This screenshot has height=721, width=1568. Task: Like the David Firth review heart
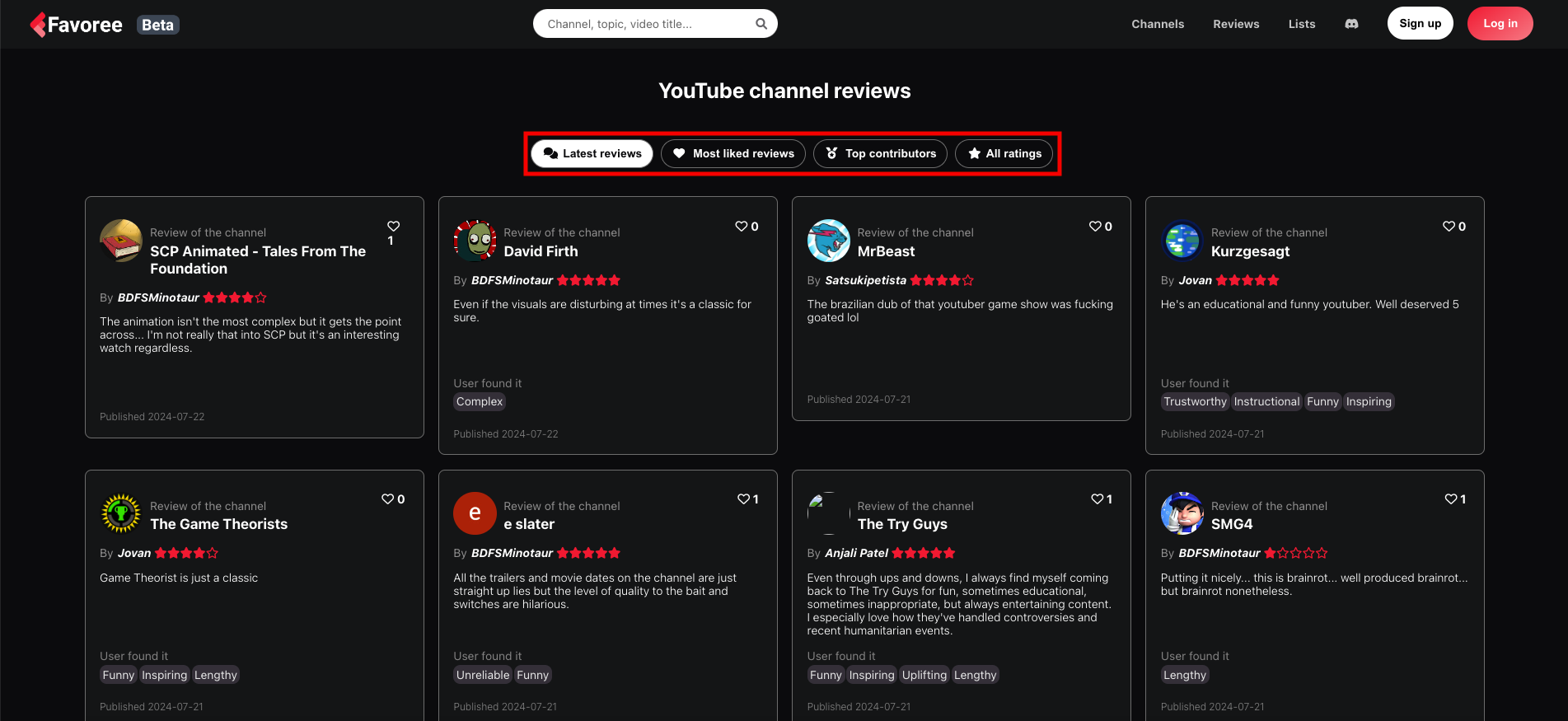(x=742, y=226)
